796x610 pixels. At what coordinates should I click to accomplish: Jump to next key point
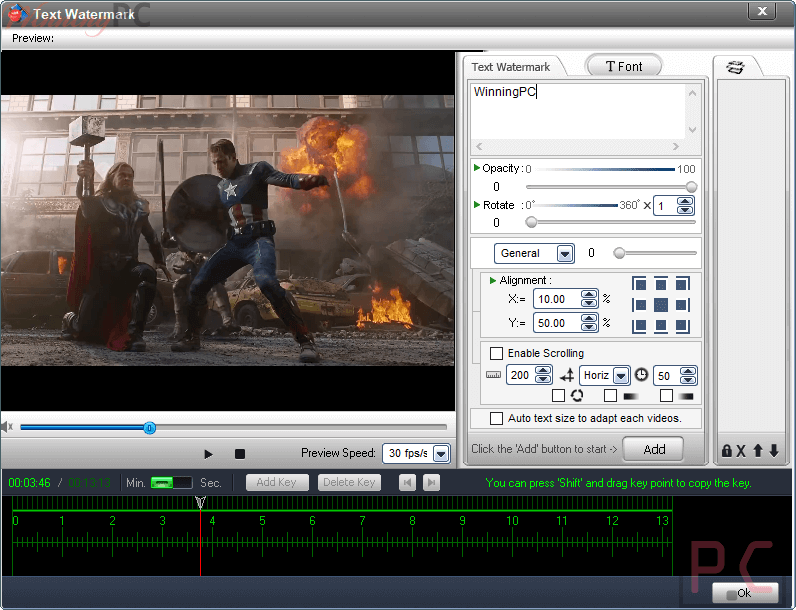click(x=432, y=482)
